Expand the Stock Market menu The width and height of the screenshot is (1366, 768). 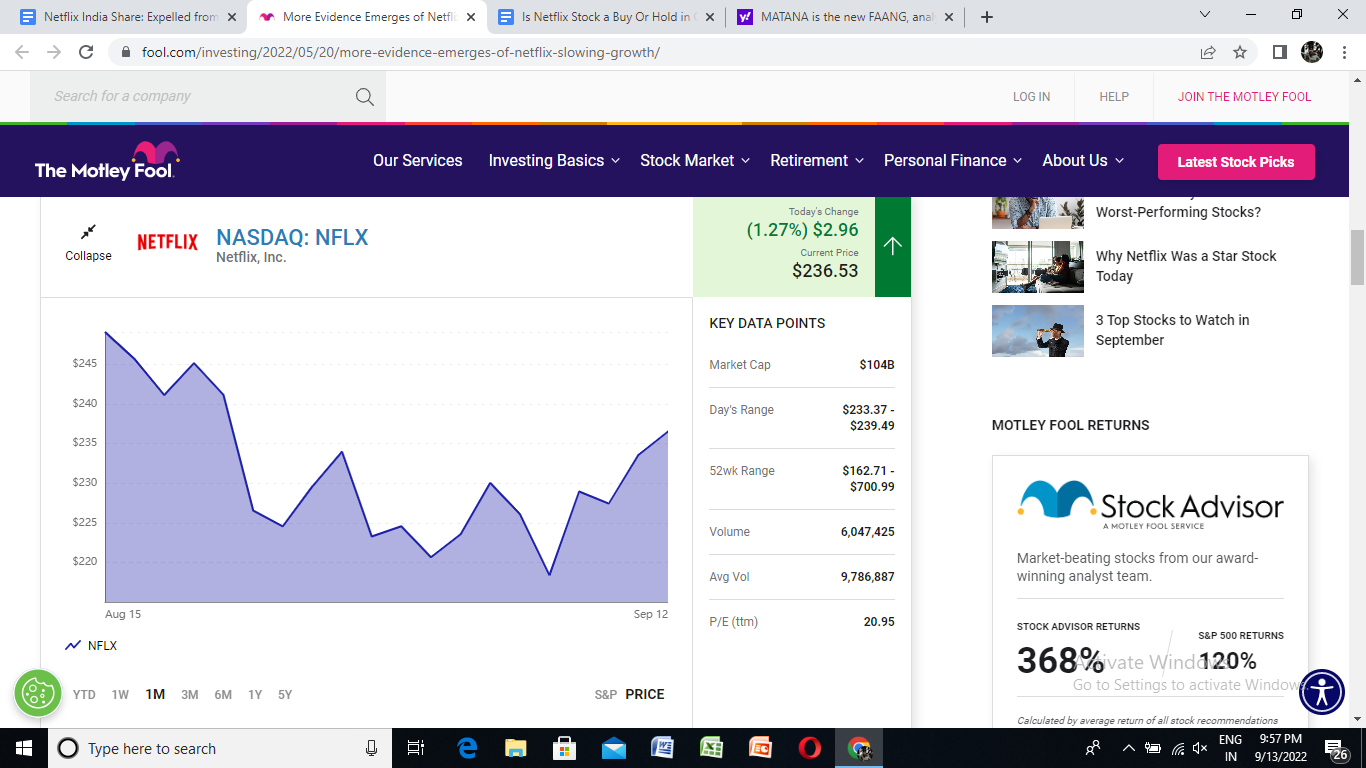[x=695, y=161]
